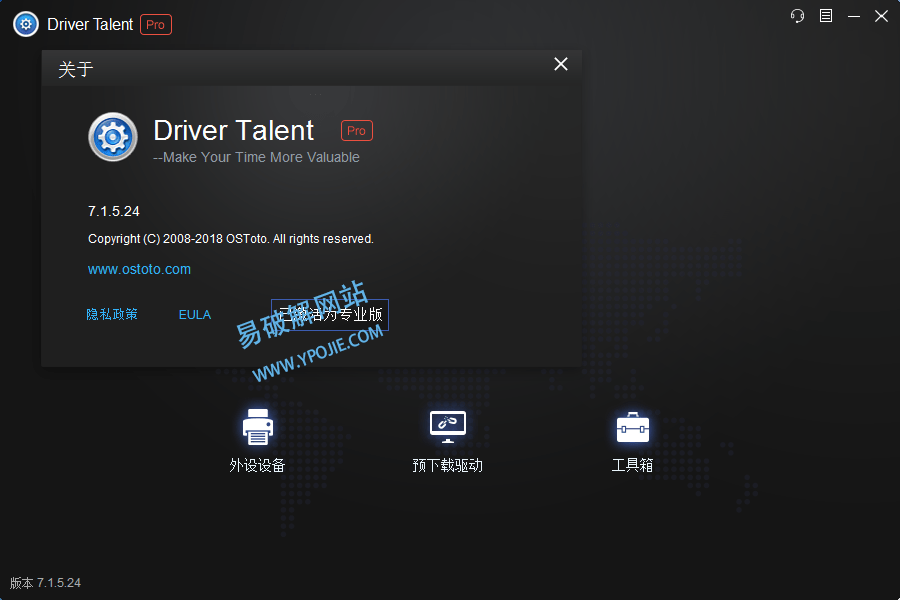Click the Pro badge in main title bar

156,25
